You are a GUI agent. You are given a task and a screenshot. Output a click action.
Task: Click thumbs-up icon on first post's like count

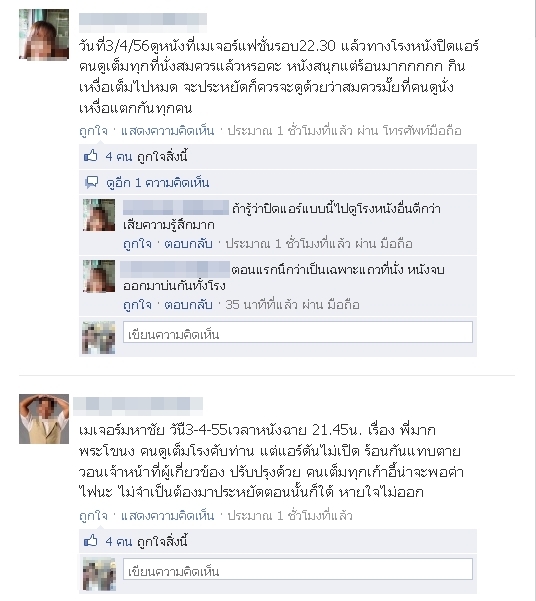click(91, 156)
